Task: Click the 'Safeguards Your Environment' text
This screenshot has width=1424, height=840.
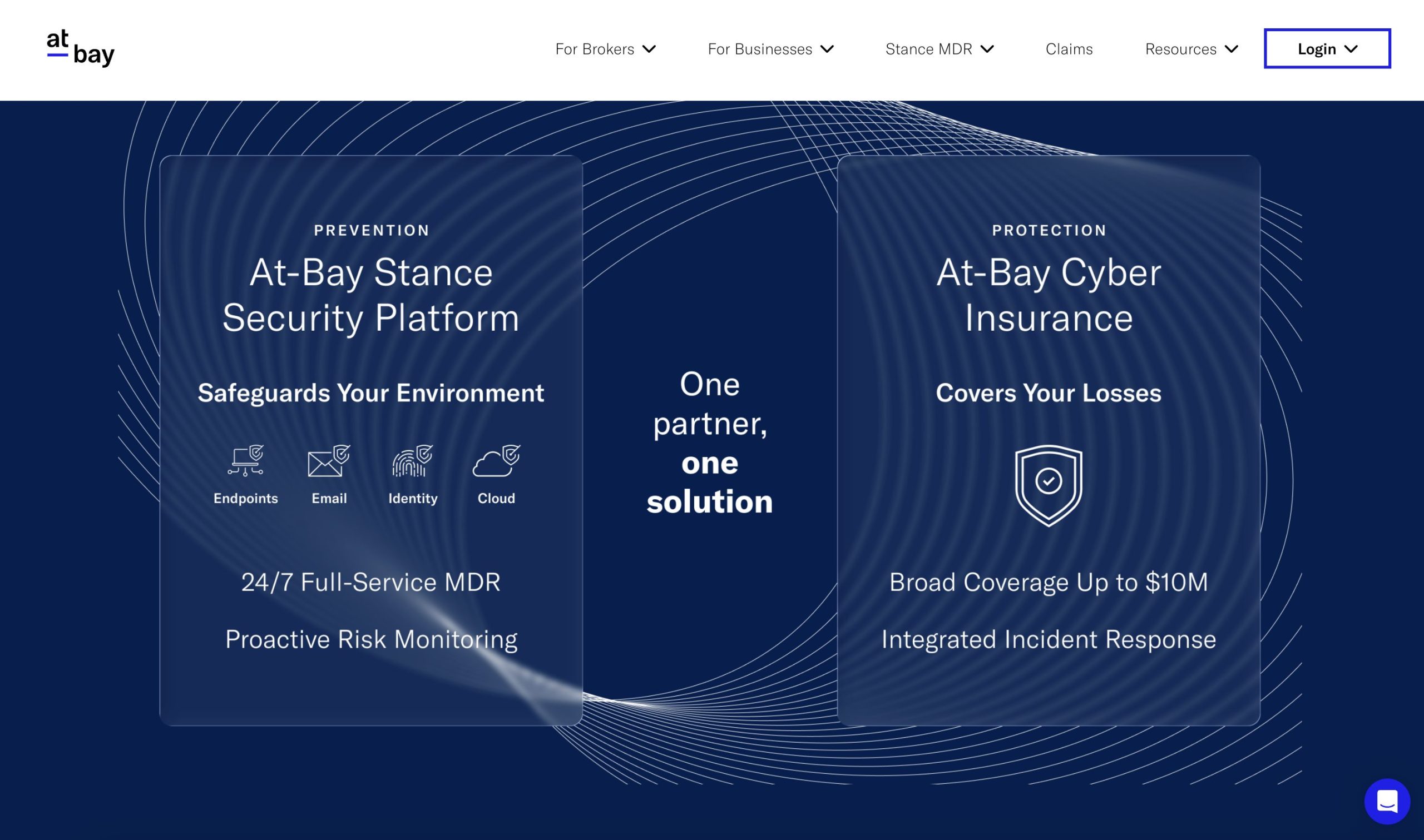Action: pyautogui.click(x=371, y=393)
